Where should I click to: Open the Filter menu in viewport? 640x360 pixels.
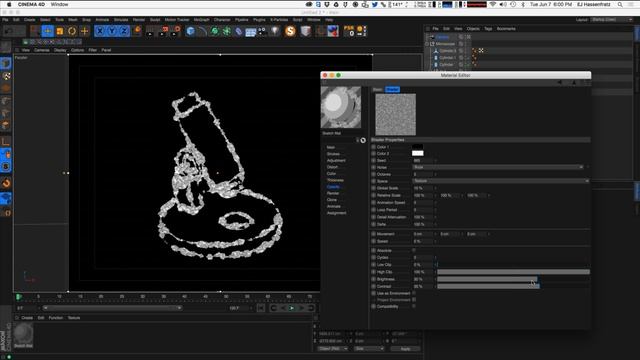pyautogui.click(x=93, y=50)
